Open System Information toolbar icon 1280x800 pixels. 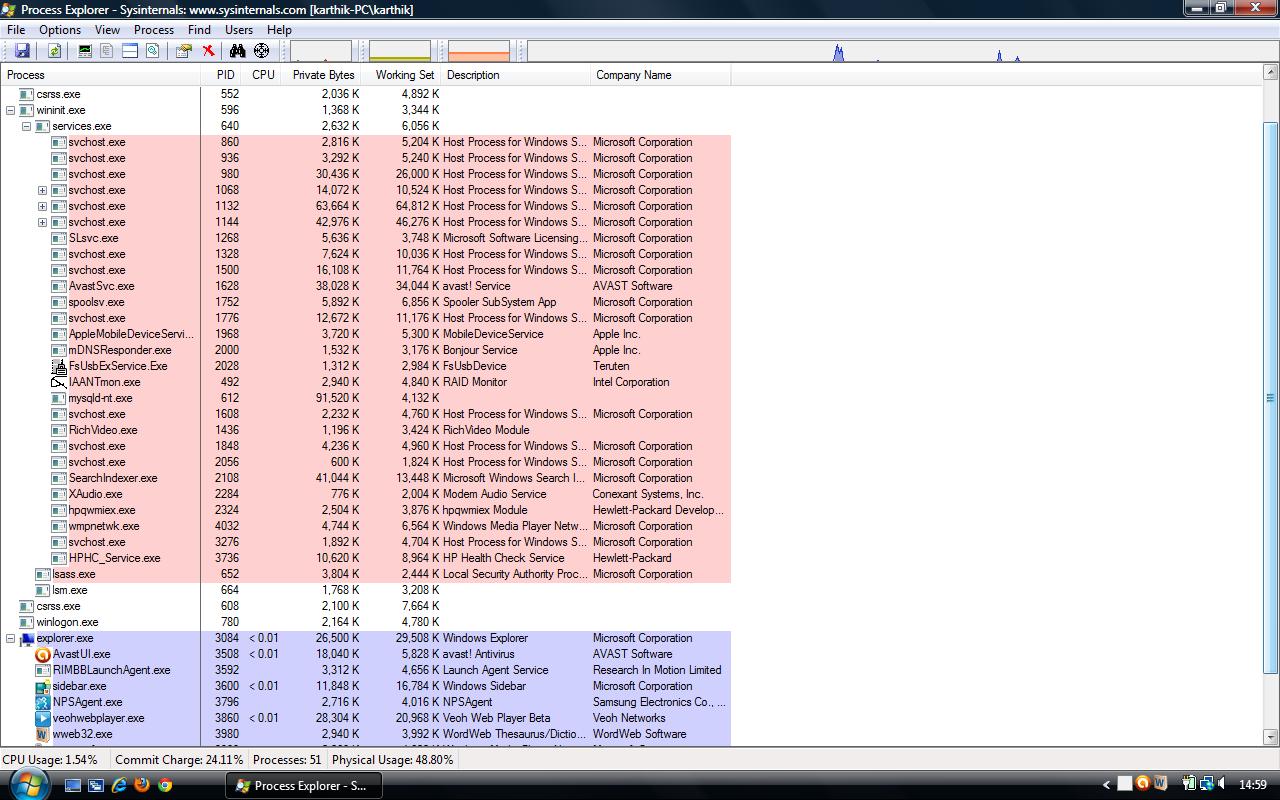click(85, 51)
